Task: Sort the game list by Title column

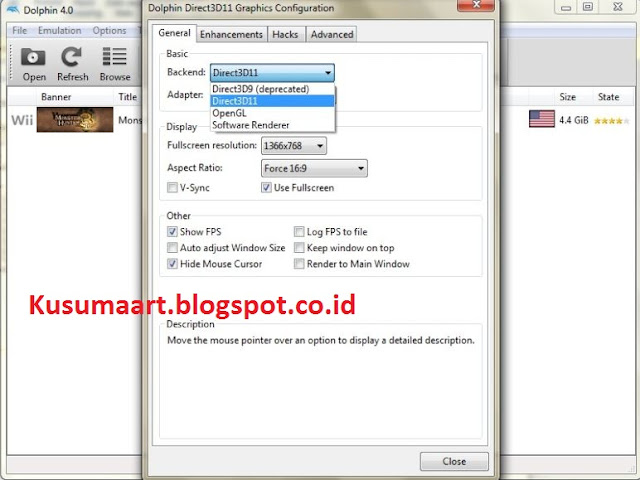Action: tap(127, 97)
